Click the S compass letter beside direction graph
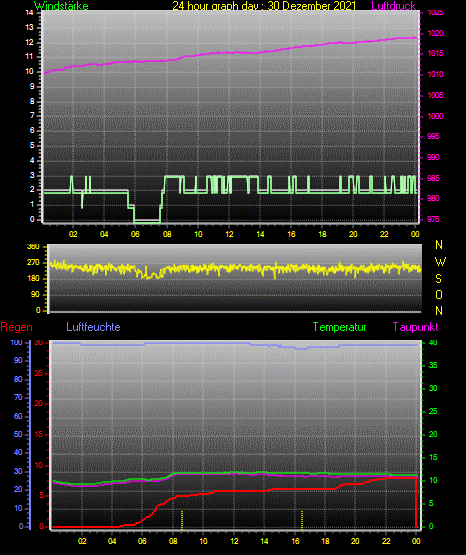 point(438,279)
